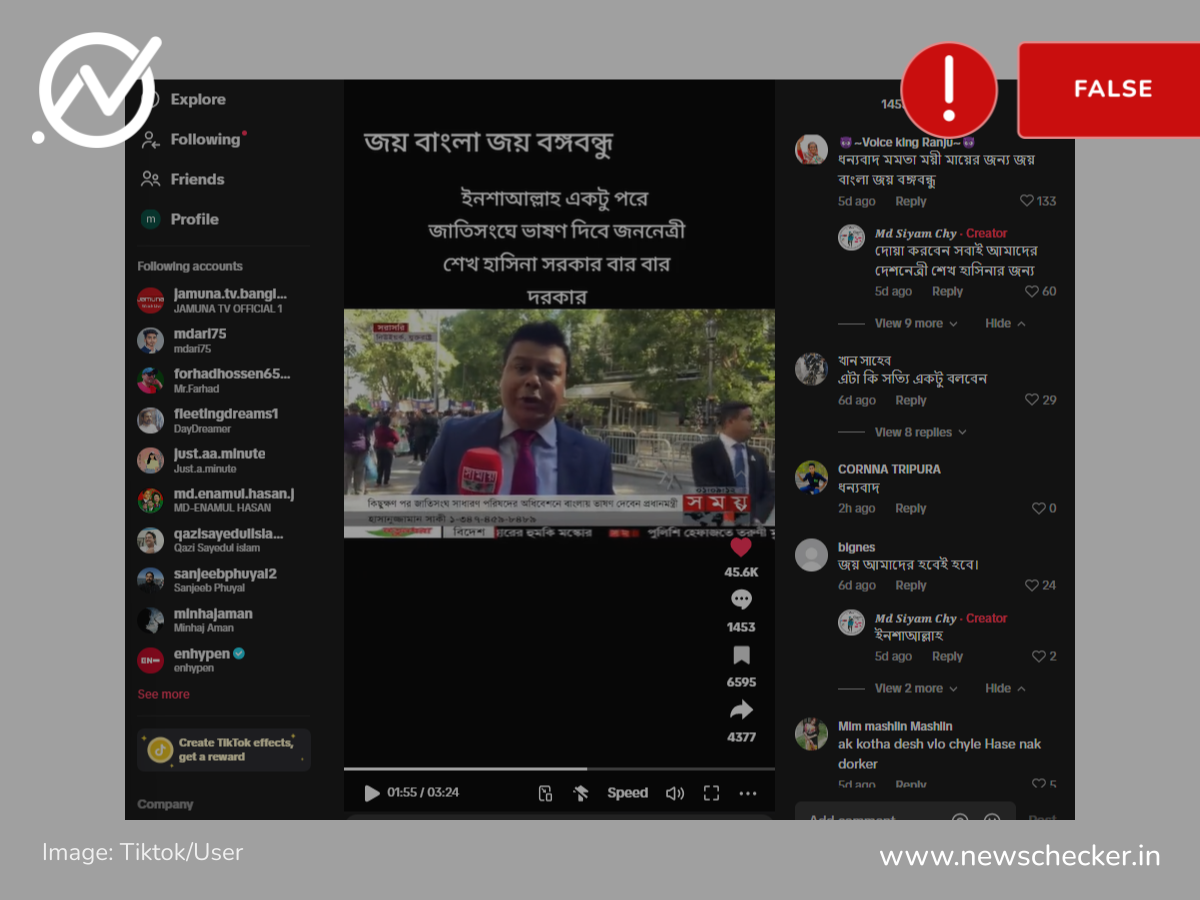Like Voice king Ranju's comment with 133 likes
Image resolution: width=1200 pixels, height=900 pixels.
1027,201
